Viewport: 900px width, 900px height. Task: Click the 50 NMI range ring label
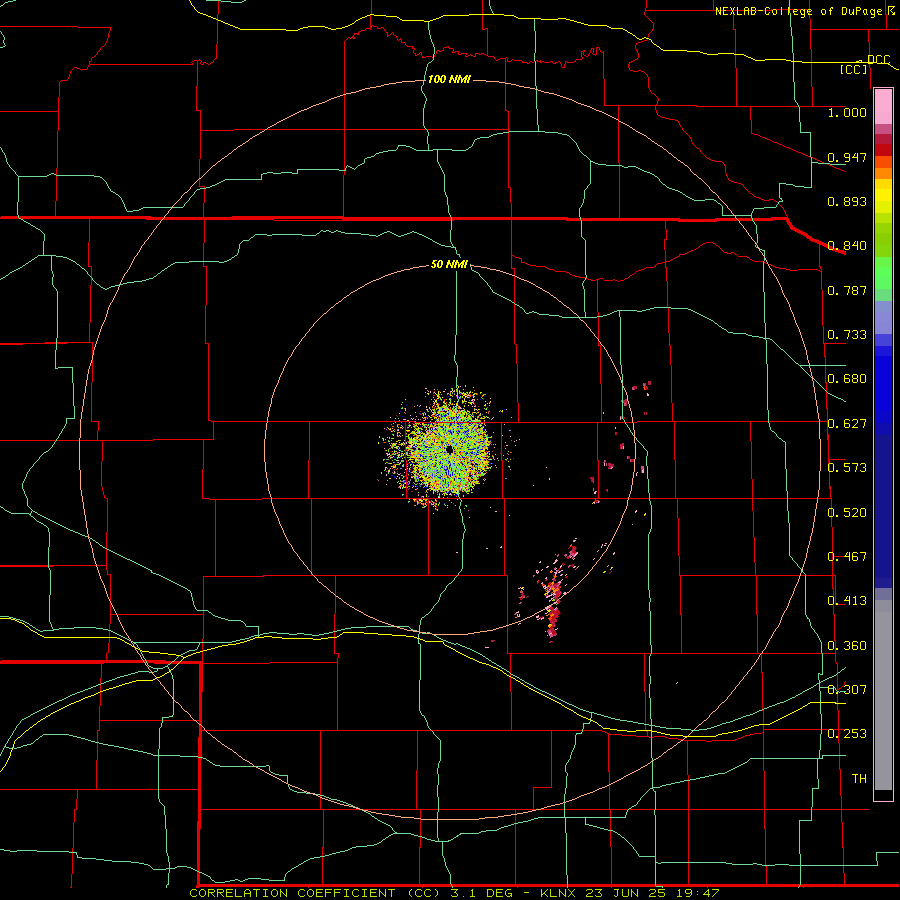[x=449, y=264]
